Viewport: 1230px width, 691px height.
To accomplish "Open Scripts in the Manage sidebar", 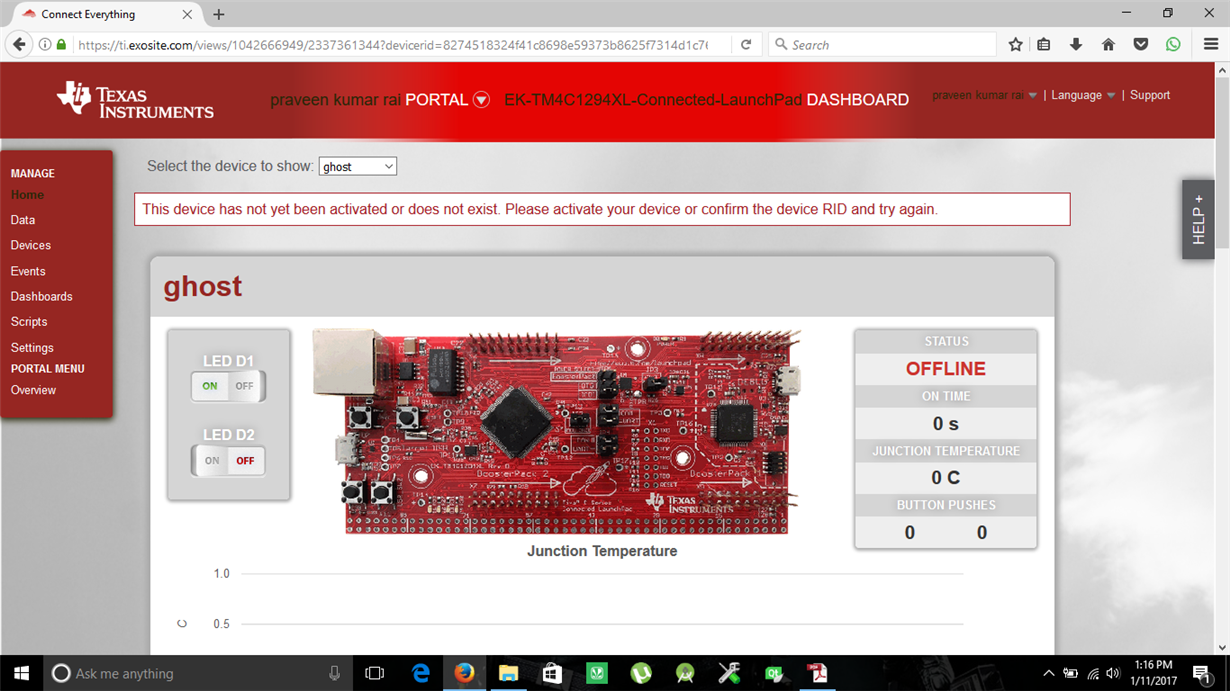I will click(x=29, y=322).
